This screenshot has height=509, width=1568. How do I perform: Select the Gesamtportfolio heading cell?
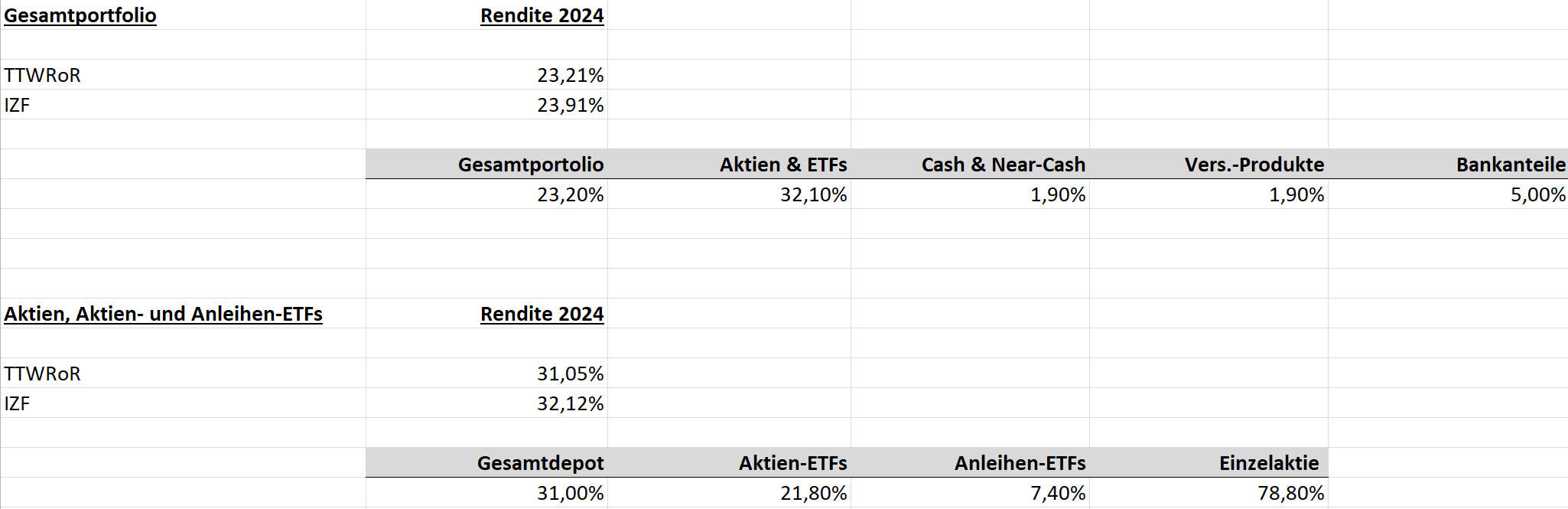pos(183,15)
